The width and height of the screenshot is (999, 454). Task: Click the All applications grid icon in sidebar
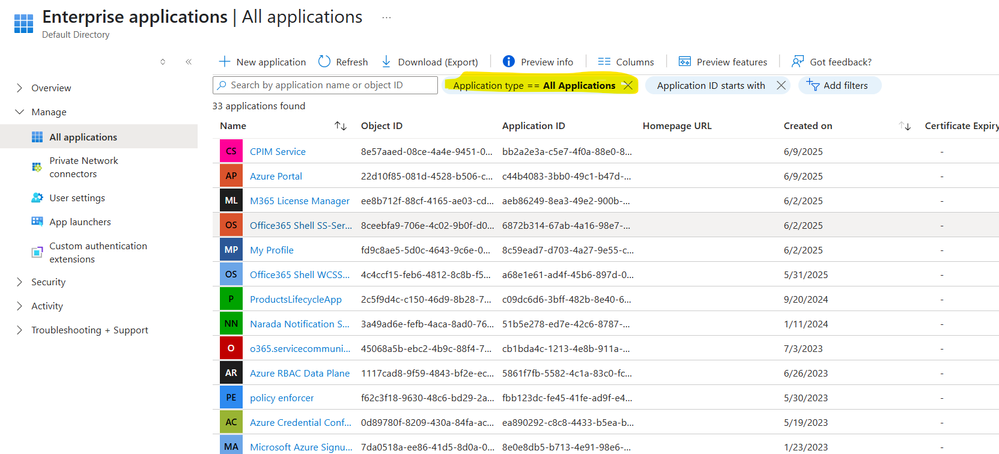tap(37, 137)
